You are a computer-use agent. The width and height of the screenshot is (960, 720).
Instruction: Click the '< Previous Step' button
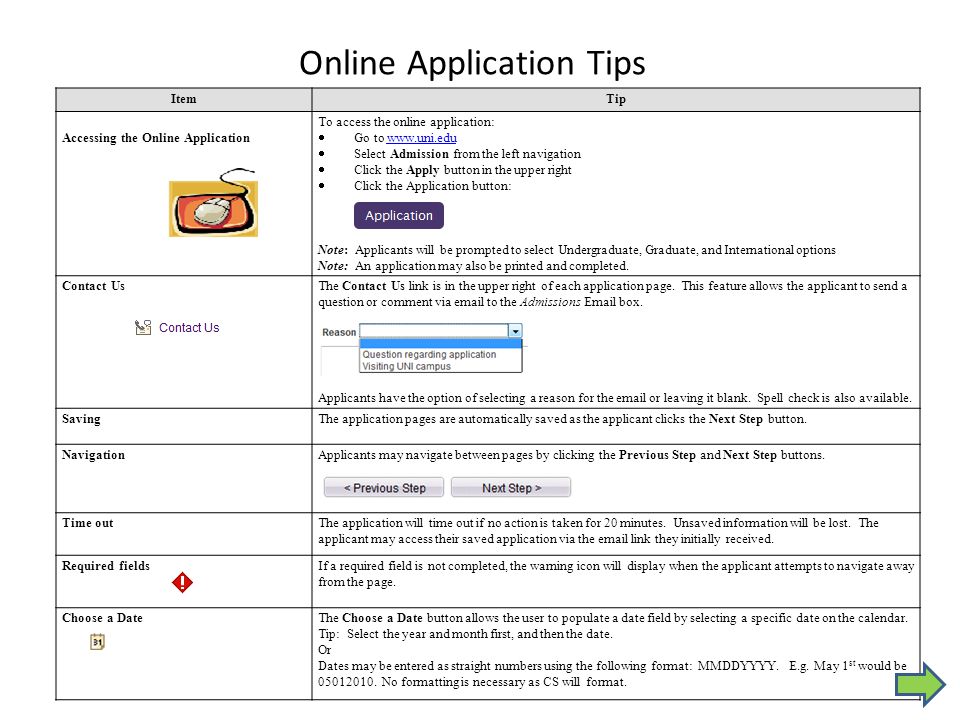point(384,488)
